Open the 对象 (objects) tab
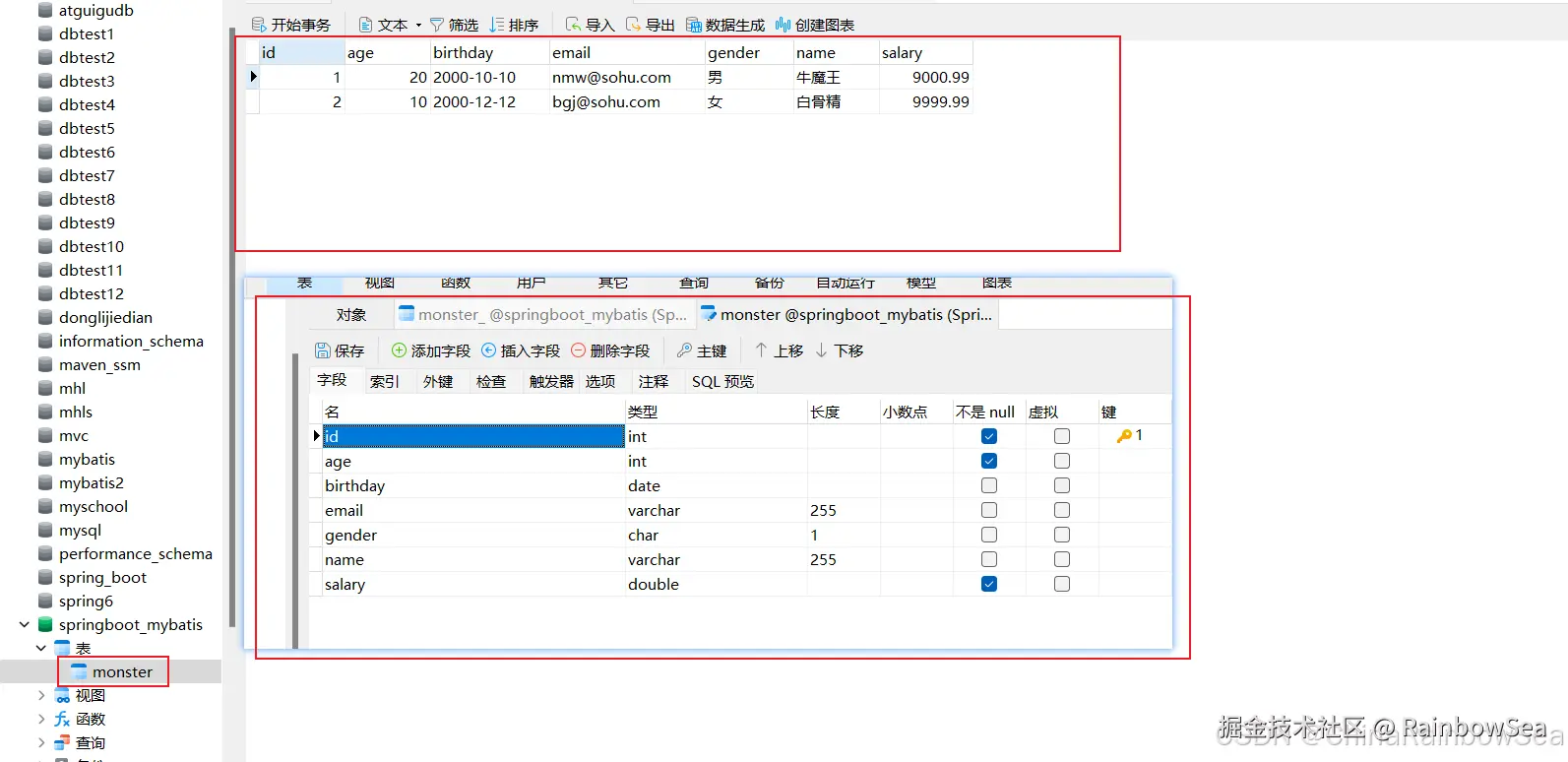The width and height of the screenshot is (1568, 762). click(x=351, y=314)
